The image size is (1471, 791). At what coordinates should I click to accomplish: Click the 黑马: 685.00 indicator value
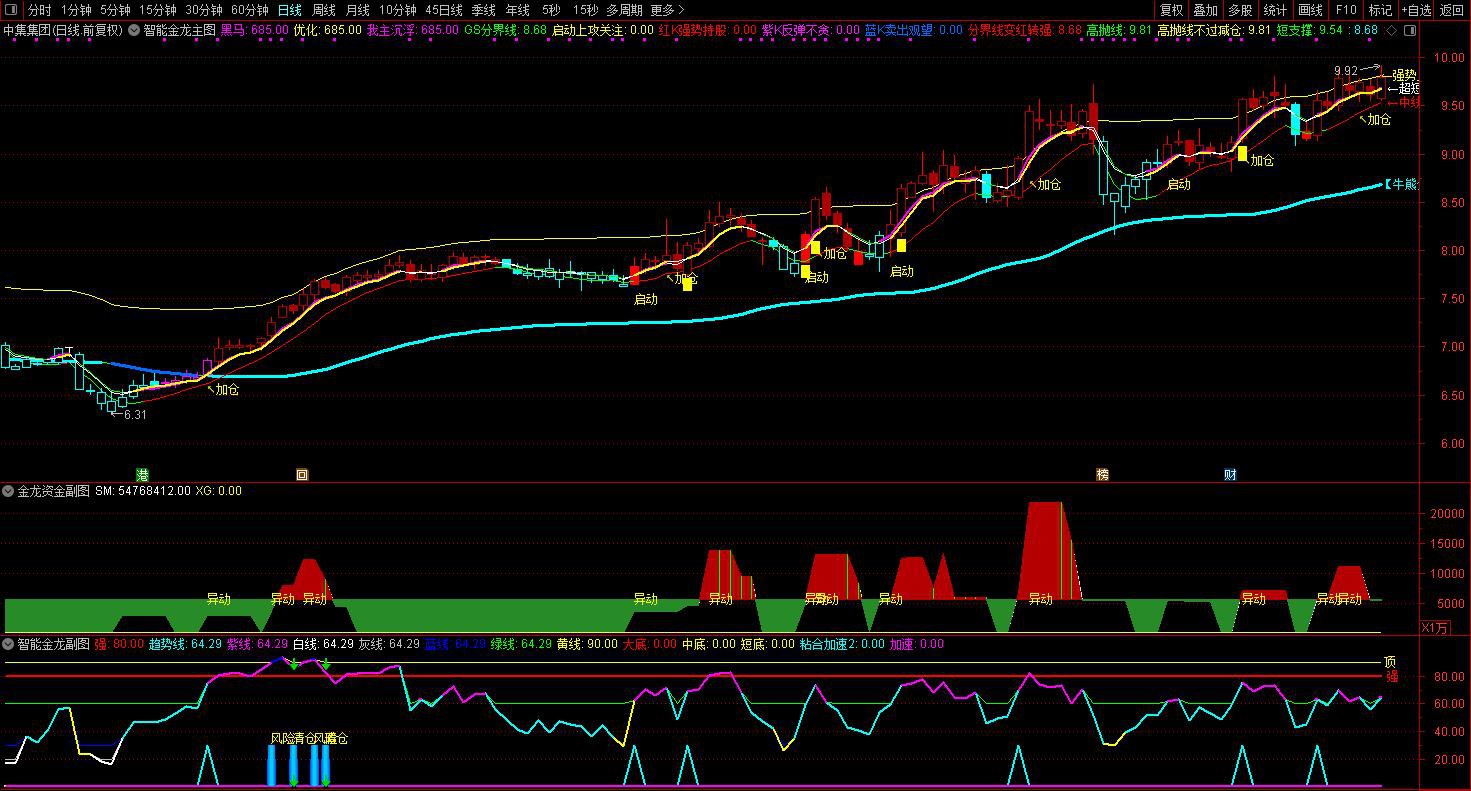(254, 30)
